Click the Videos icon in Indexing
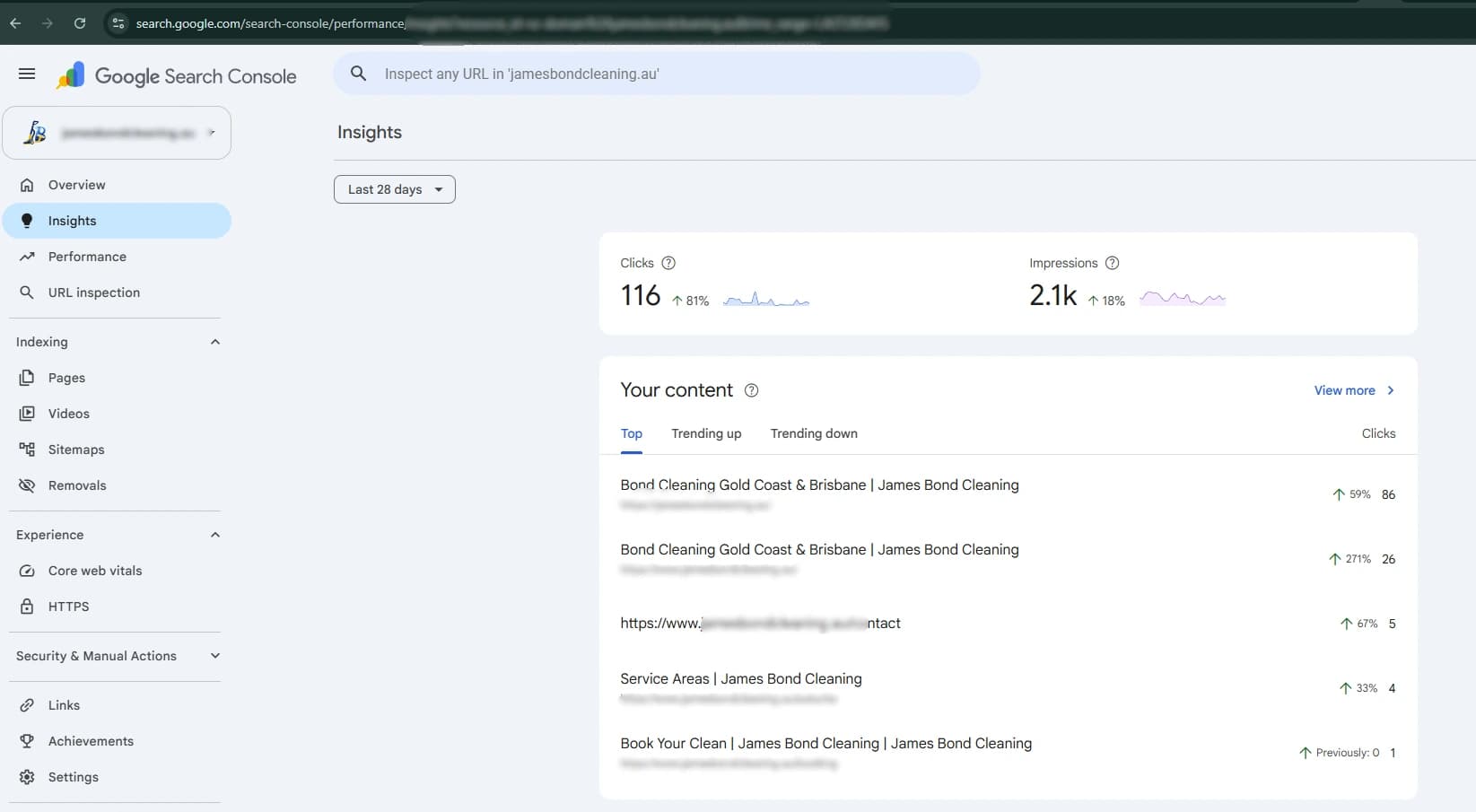1476x812 pixels. (27, 414)
